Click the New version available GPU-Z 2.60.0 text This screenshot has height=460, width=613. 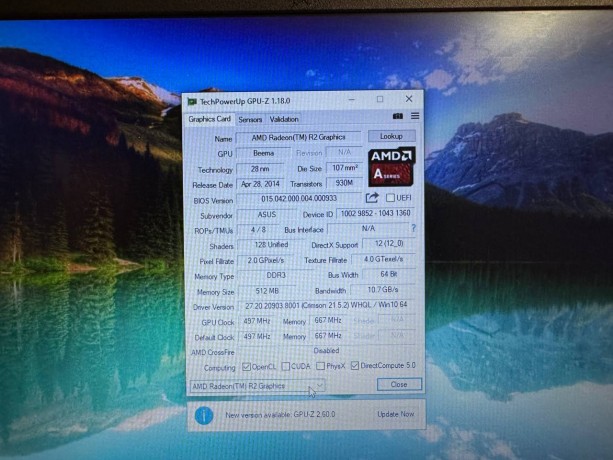280,415
